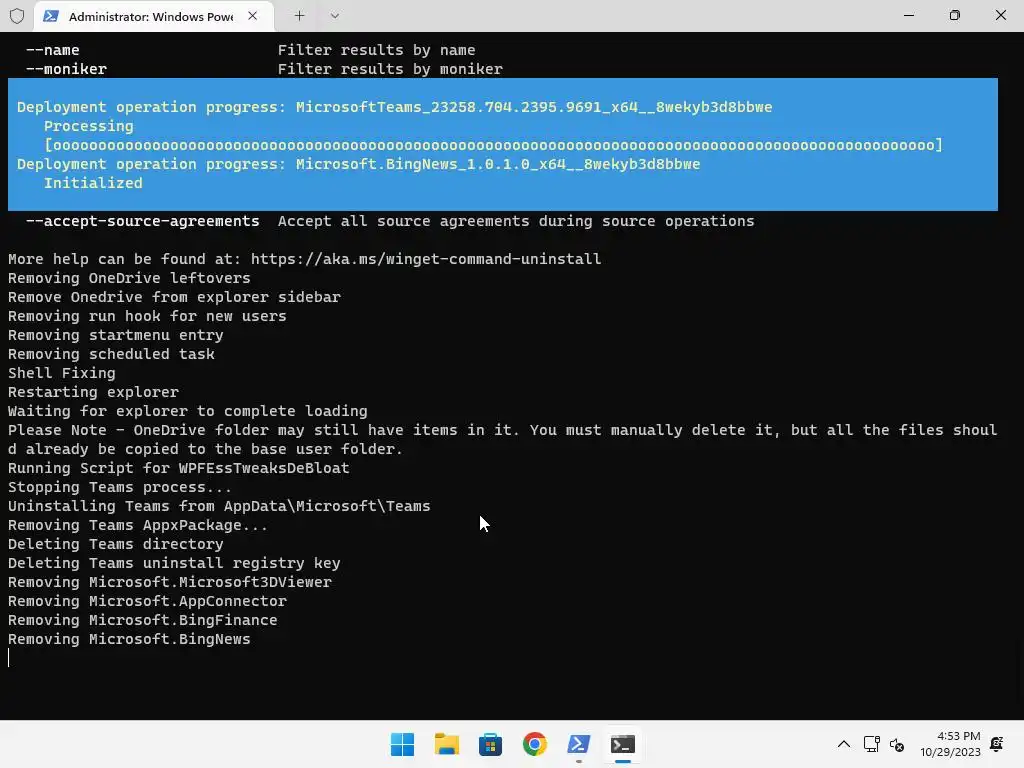Expand the new tab profile dropdown

[334, 16]
